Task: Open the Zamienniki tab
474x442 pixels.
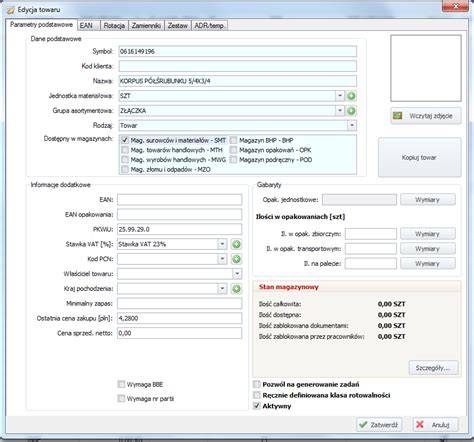Action: point(146,25)
